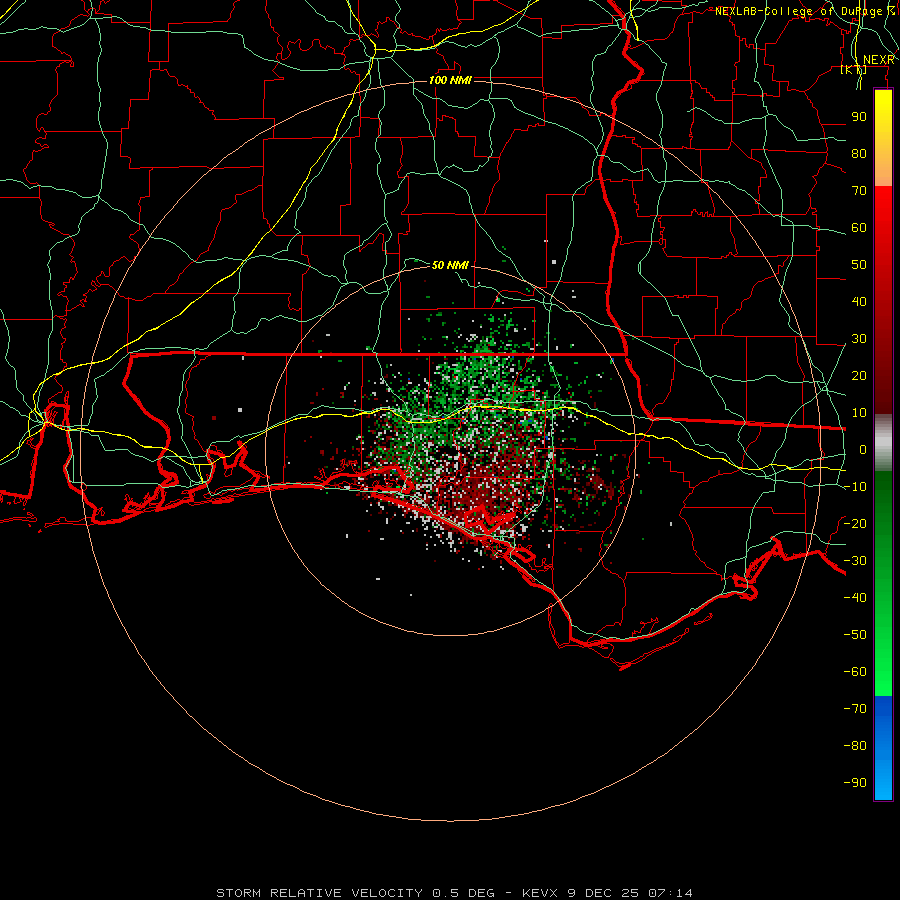Click the NEXR label near the color scale

tap(879, 60)
